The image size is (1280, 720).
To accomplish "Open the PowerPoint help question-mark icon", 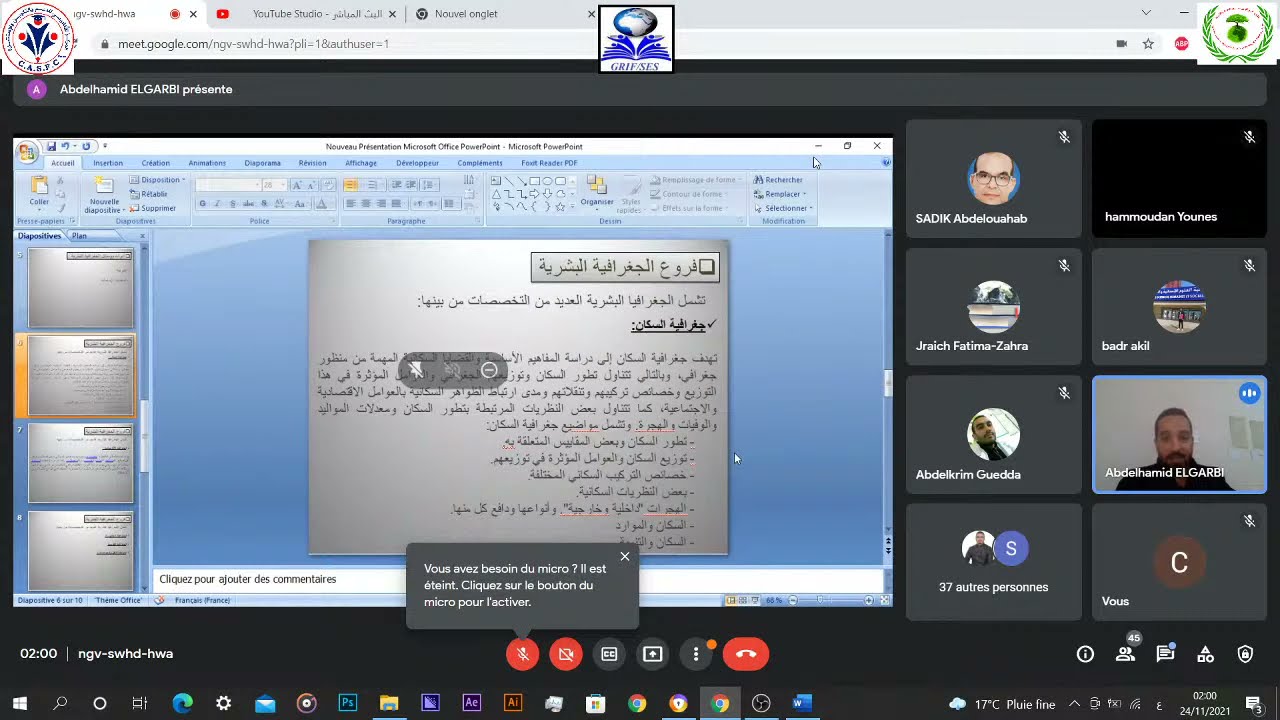I will tap(885, 162).
